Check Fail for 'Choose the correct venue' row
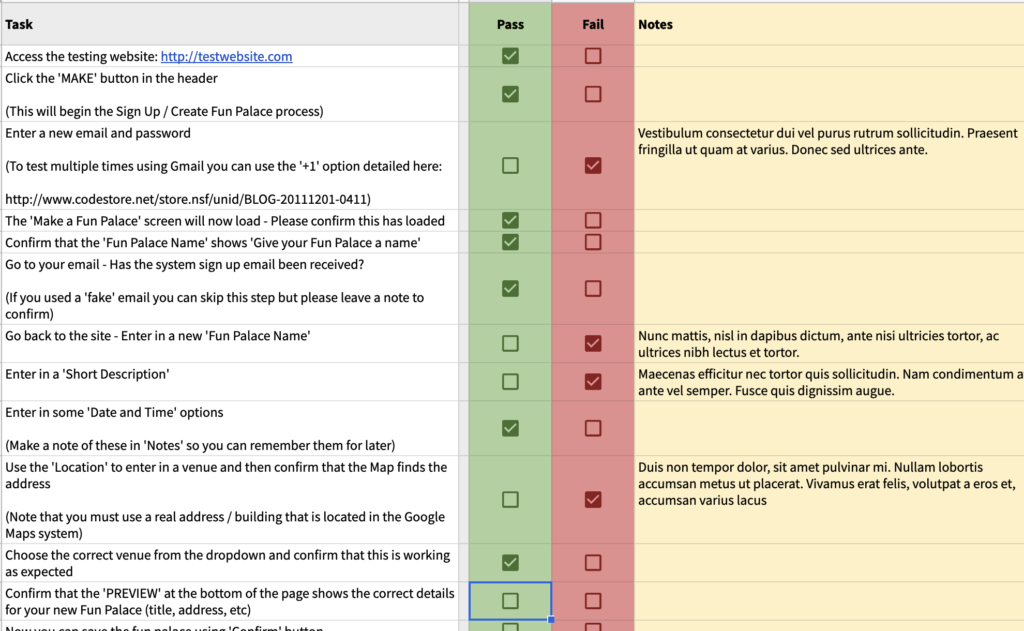 tap(593, 562)
